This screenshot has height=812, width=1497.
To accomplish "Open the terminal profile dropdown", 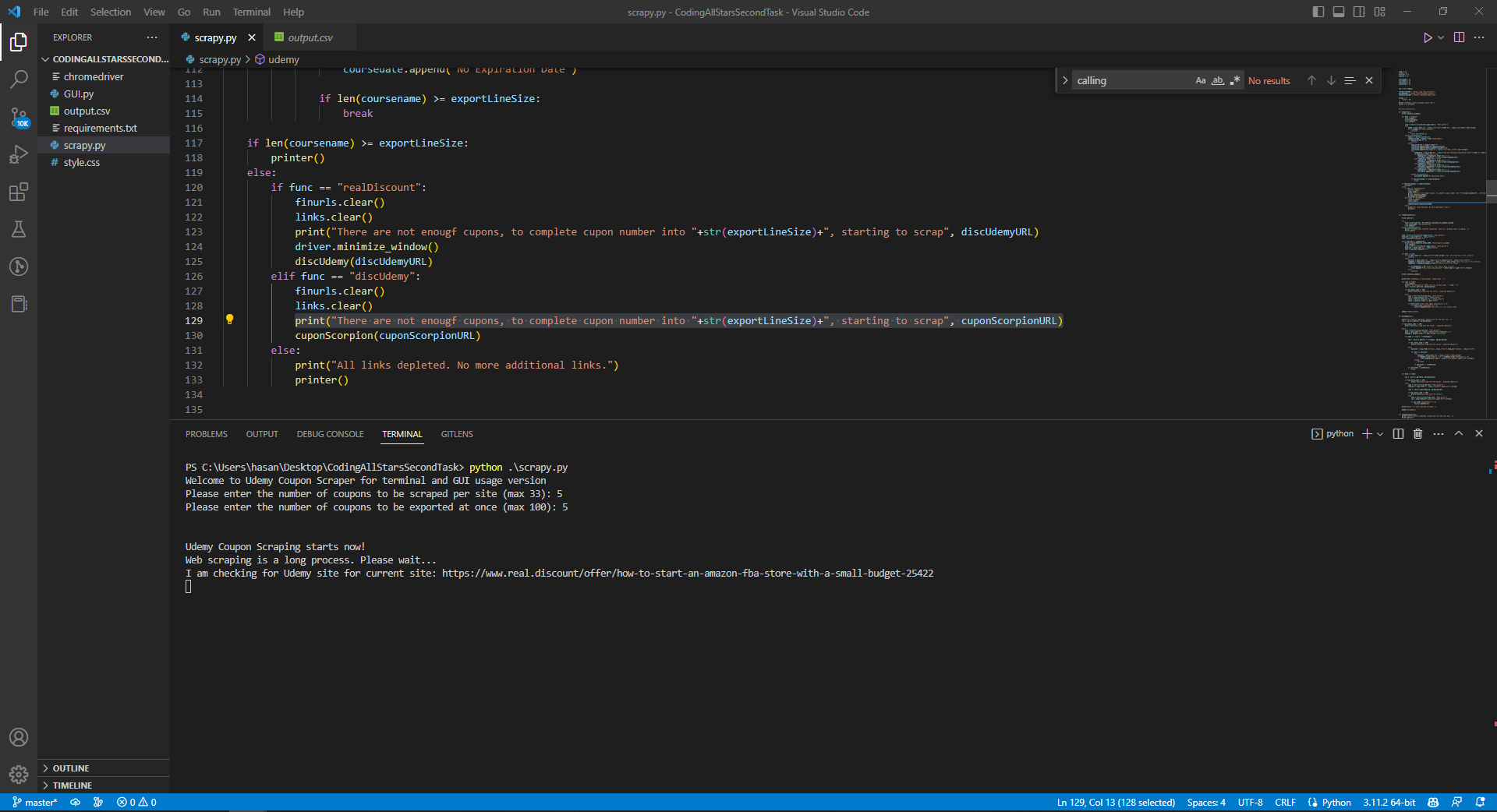I will click(1381, 434).
